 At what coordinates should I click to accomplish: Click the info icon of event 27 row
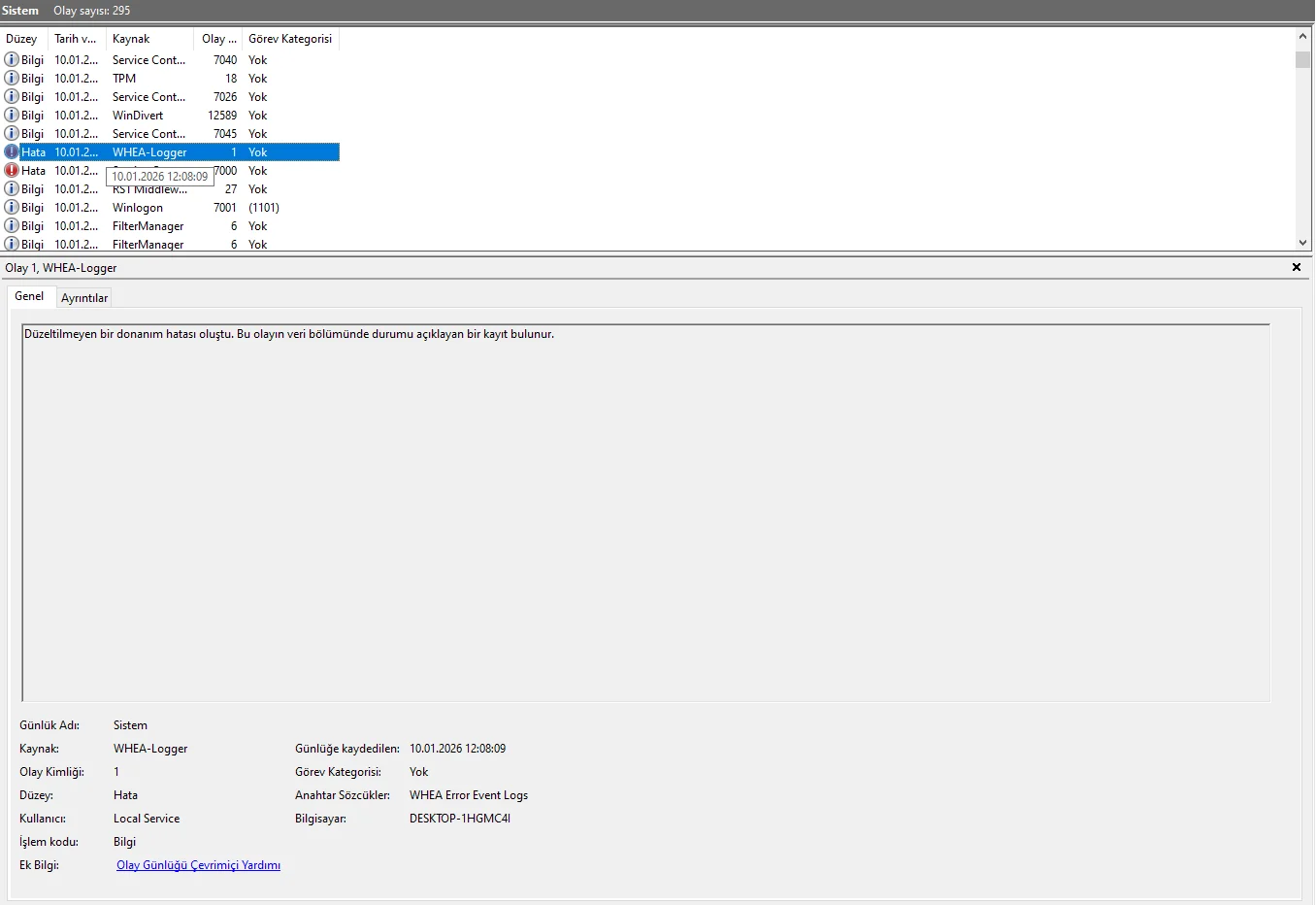(x=12, y=189)
